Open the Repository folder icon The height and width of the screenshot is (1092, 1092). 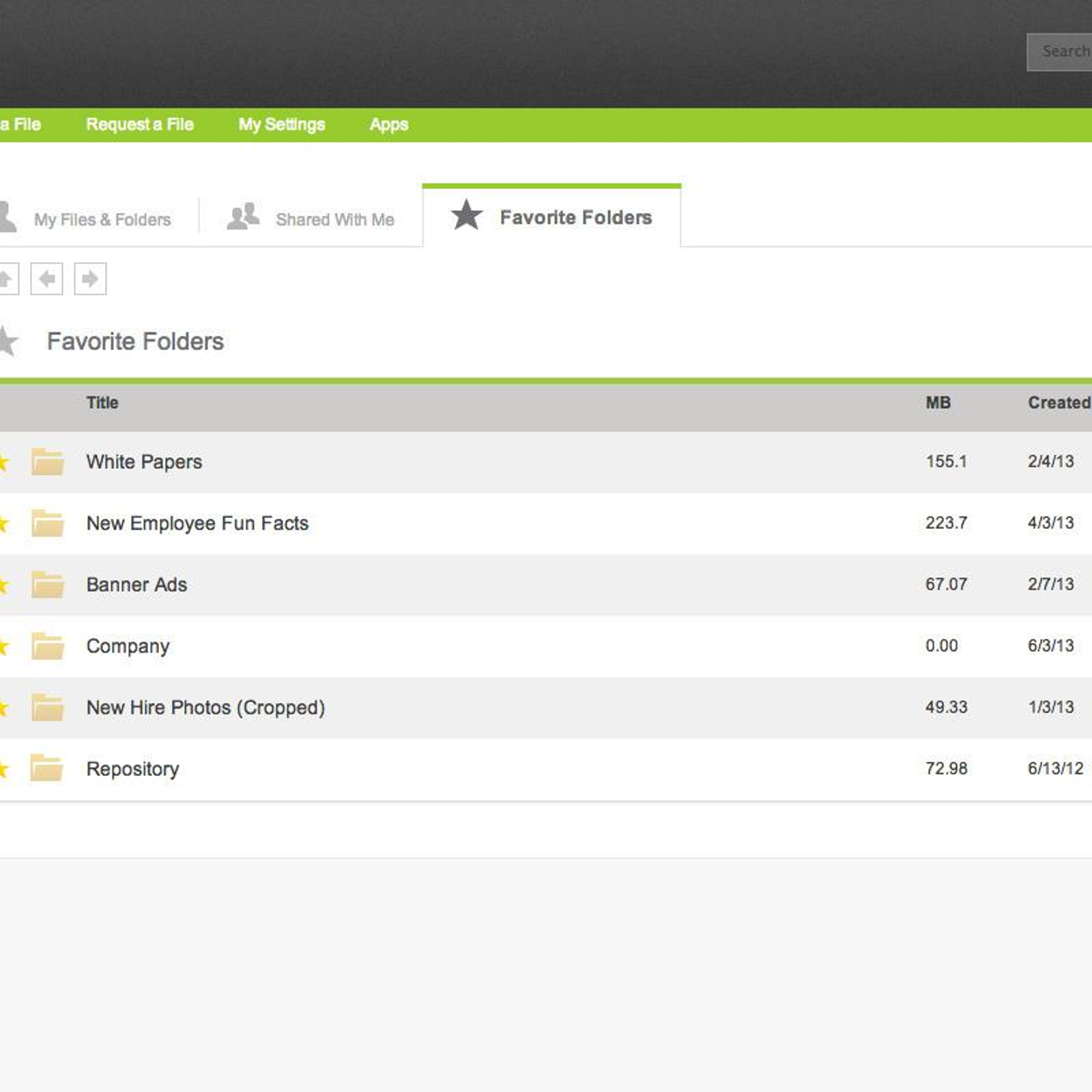[47, 768]
